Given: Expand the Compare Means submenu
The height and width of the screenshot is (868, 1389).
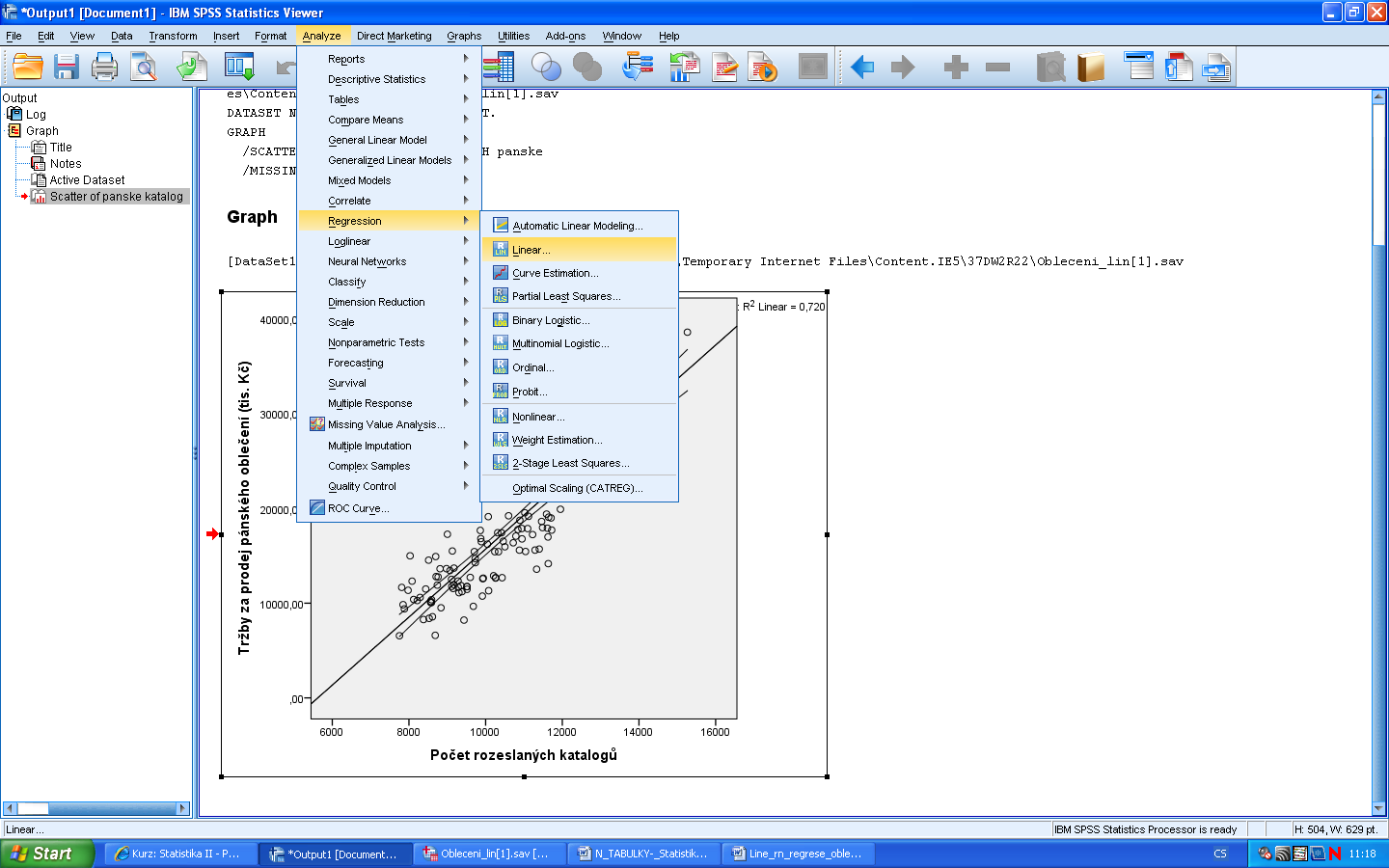Looking at the screenshot, I should tap(389, 120).
